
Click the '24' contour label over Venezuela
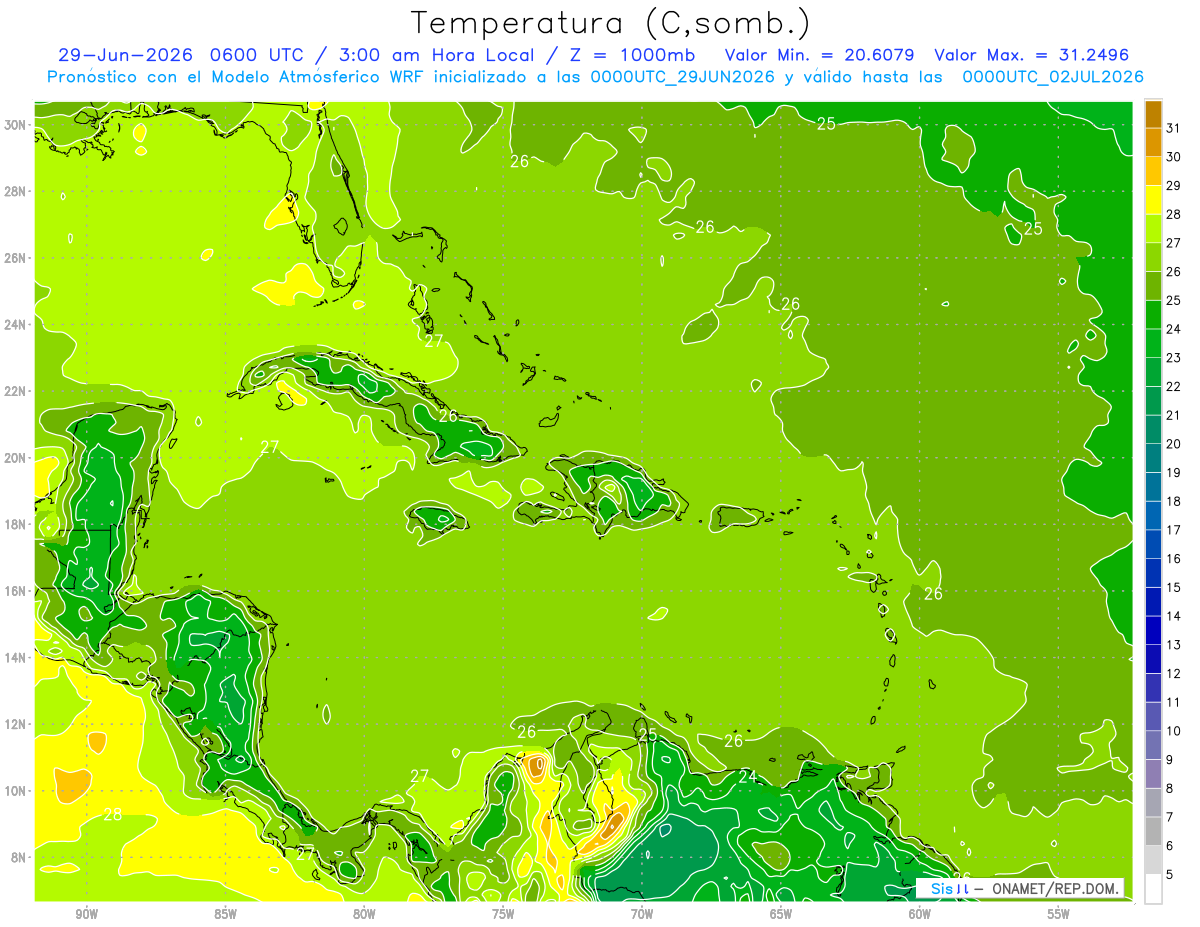(x=748, y=776)
